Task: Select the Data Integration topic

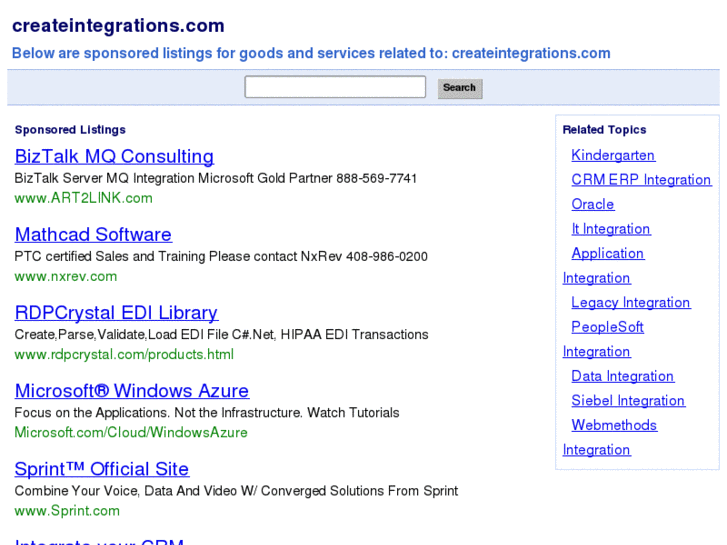Action: [622, 376]
